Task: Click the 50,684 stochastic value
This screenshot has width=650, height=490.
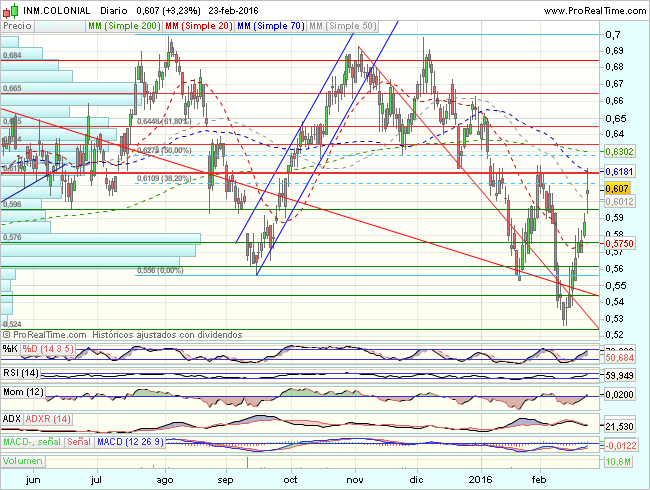Action: (619, 357)
